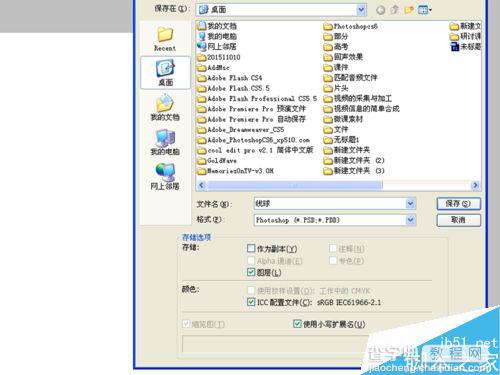Select the 匹配音频文件 folder

coord(350,78)
